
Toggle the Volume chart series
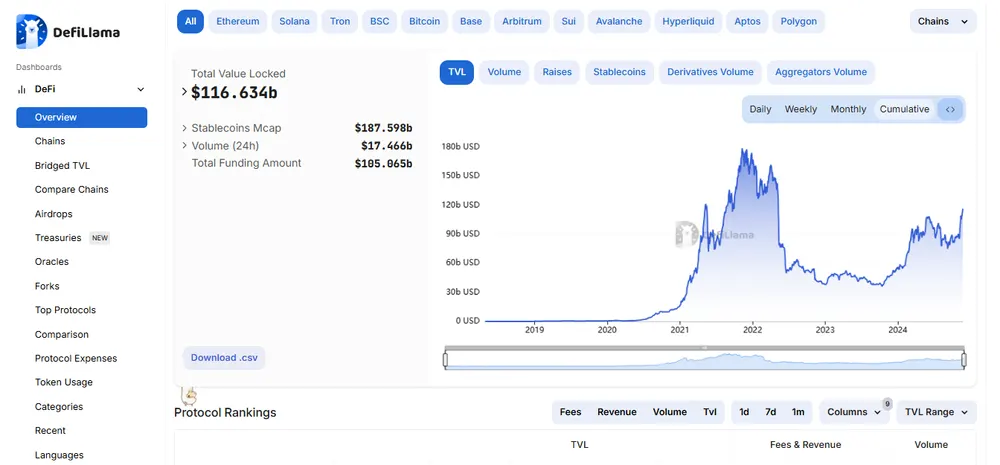[x=504, y=72]
